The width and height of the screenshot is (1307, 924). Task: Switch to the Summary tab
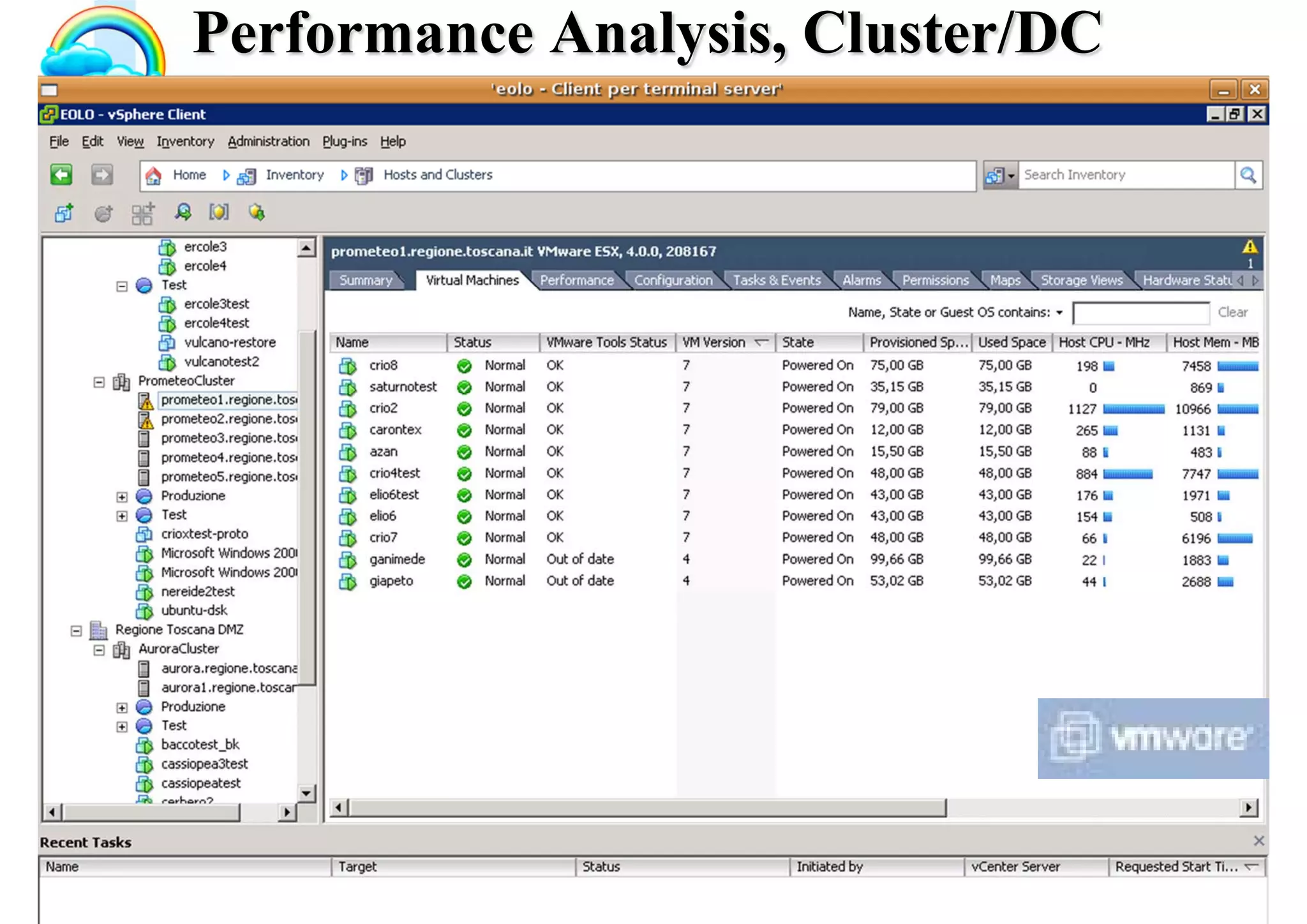click(x=366, y=280)
